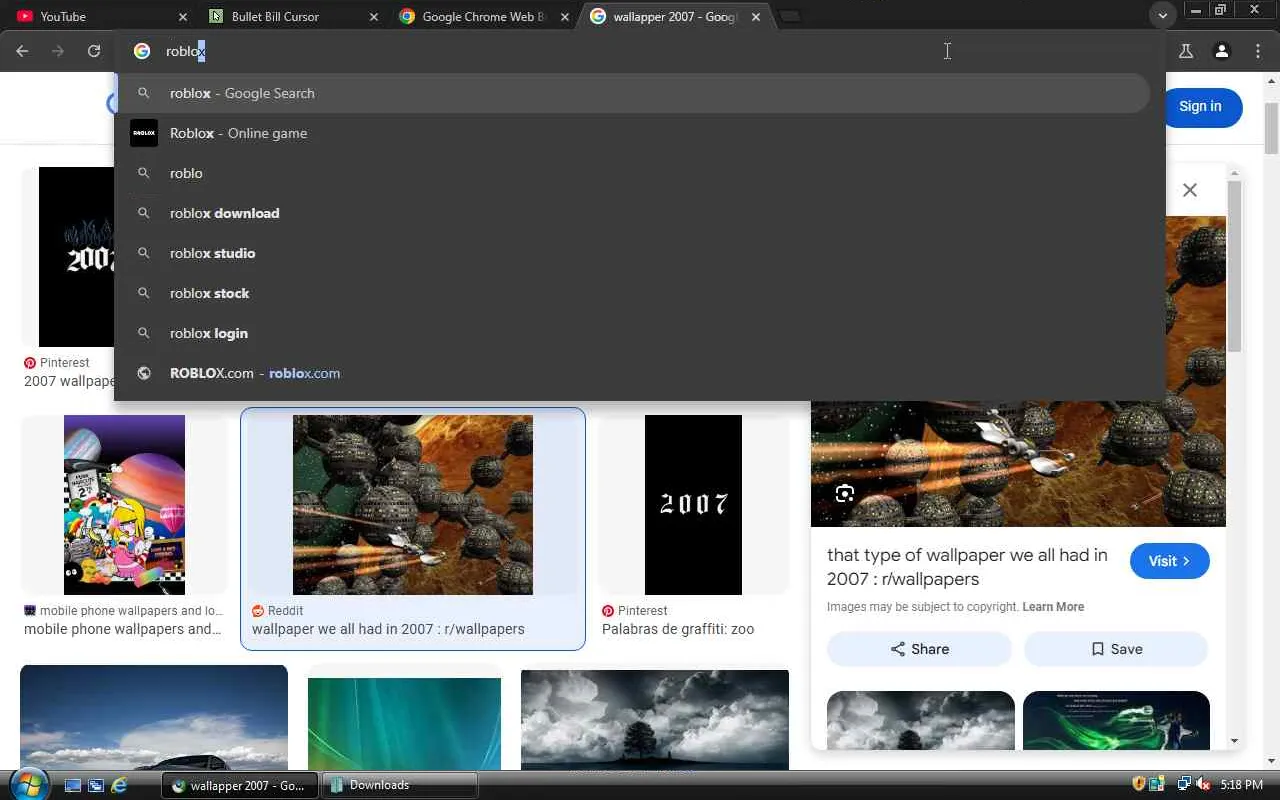
Task: Click the 5:18 PM taskbar clock
Action: pyautogui.click(x=1242, y=785)
